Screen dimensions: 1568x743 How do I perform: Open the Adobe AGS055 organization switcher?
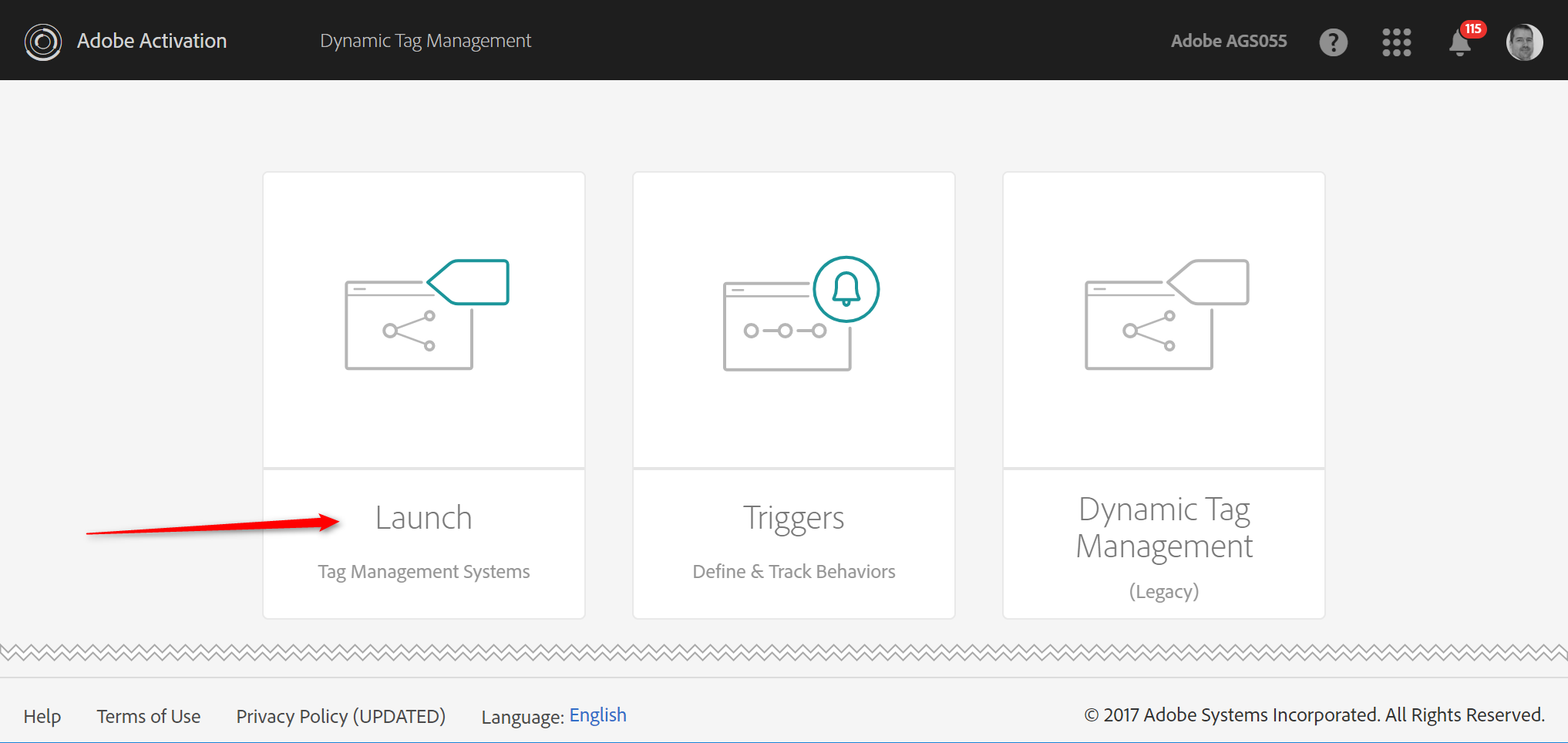click(1228, 41)
